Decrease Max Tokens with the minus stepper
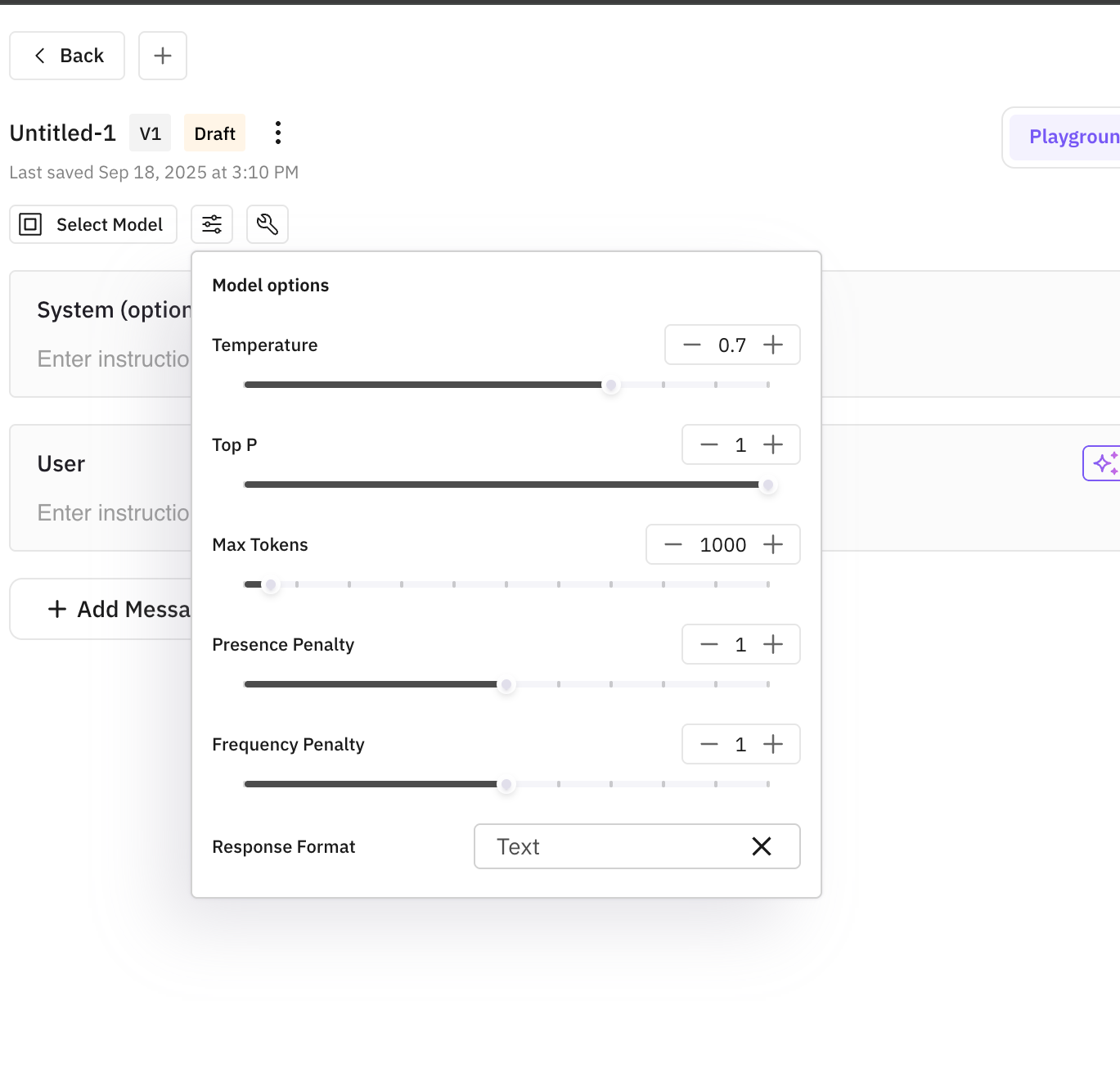The image size is (1120, 1091). (672, 544)
